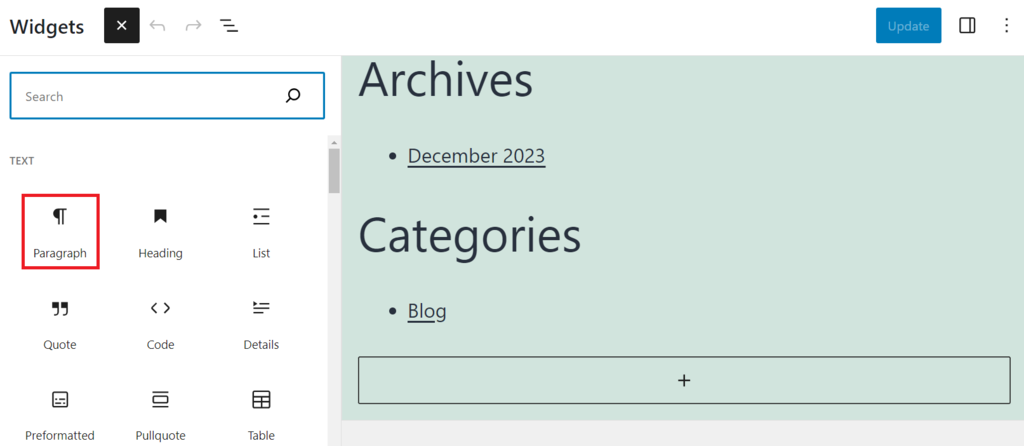Insert a List block
This screenshot has height=446, width=1024.
click(x=261, y=232)
